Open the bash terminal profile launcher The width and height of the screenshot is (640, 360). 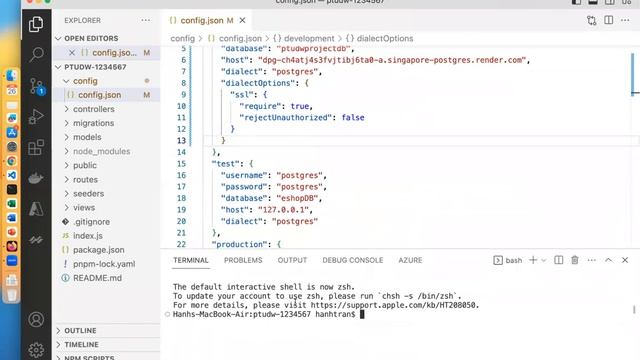(508, 260)
